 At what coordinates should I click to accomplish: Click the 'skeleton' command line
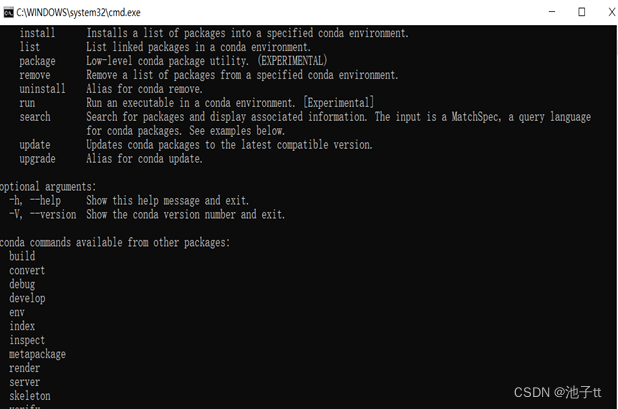(x=30, y=396)
